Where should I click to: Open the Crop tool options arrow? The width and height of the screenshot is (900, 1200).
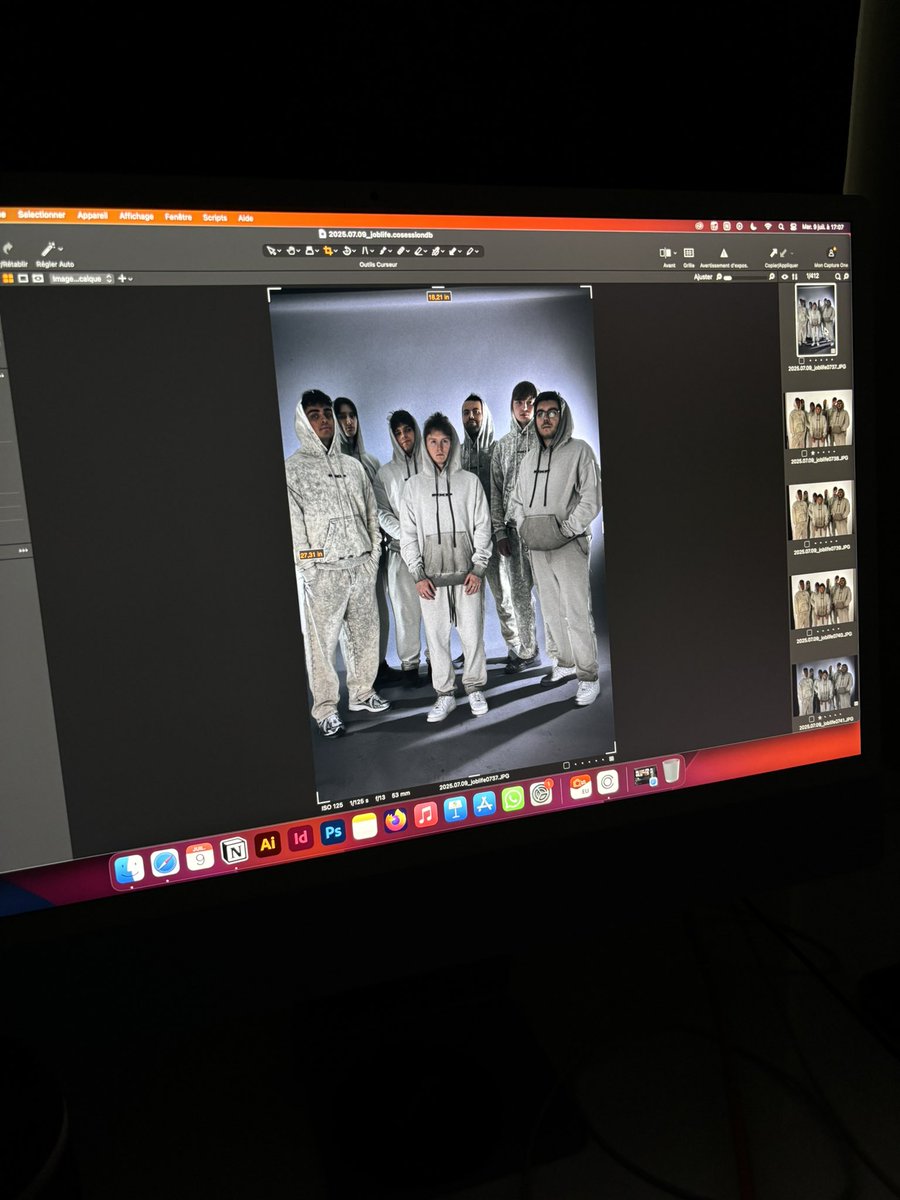coord(337,251)
